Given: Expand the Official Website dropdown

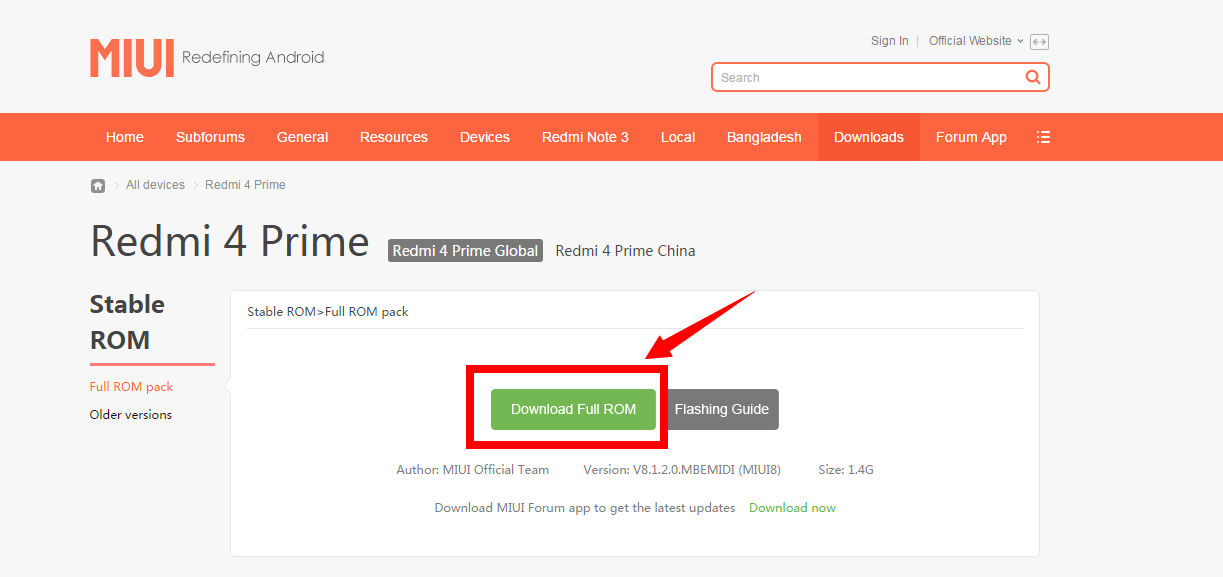Looking at the screenshot, I should 976,41.
